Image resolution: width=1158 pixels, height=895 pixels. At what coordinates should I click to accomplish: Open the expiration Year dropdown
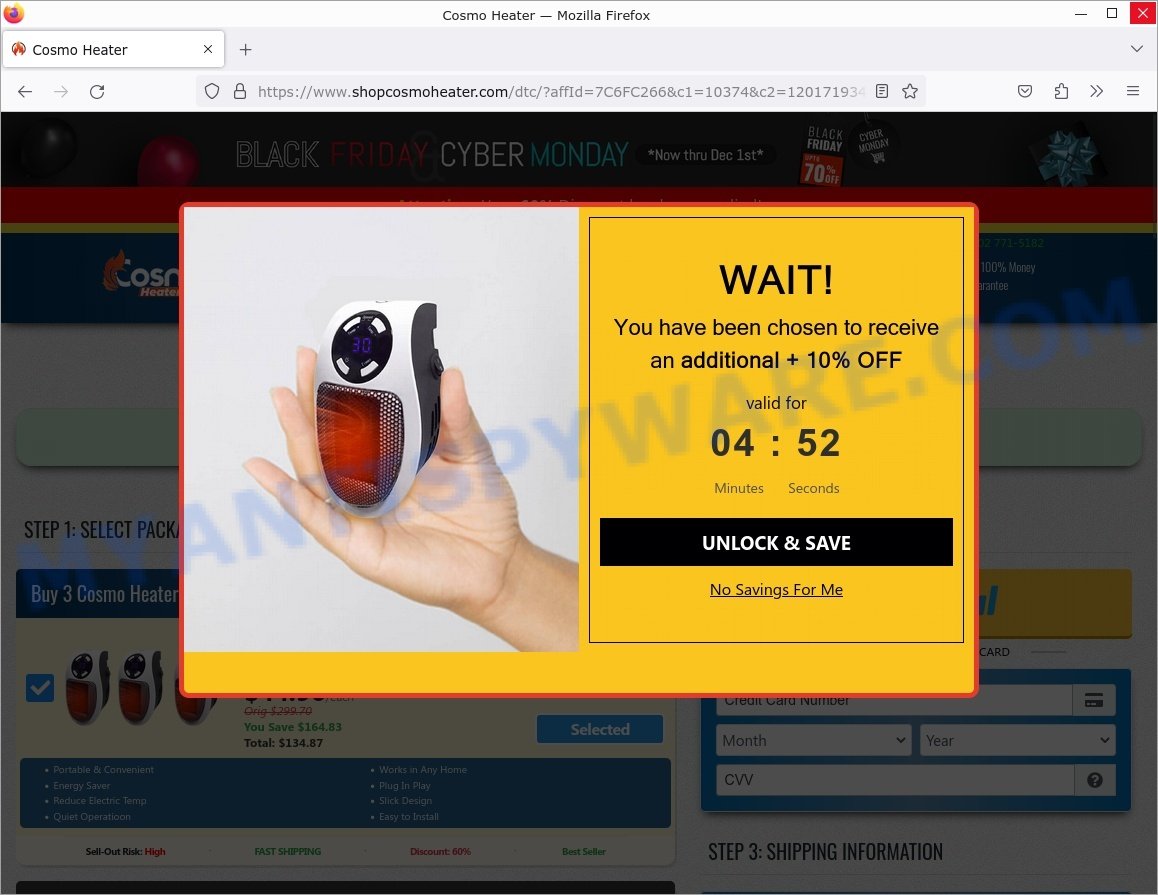click(x=1017, y=740)
